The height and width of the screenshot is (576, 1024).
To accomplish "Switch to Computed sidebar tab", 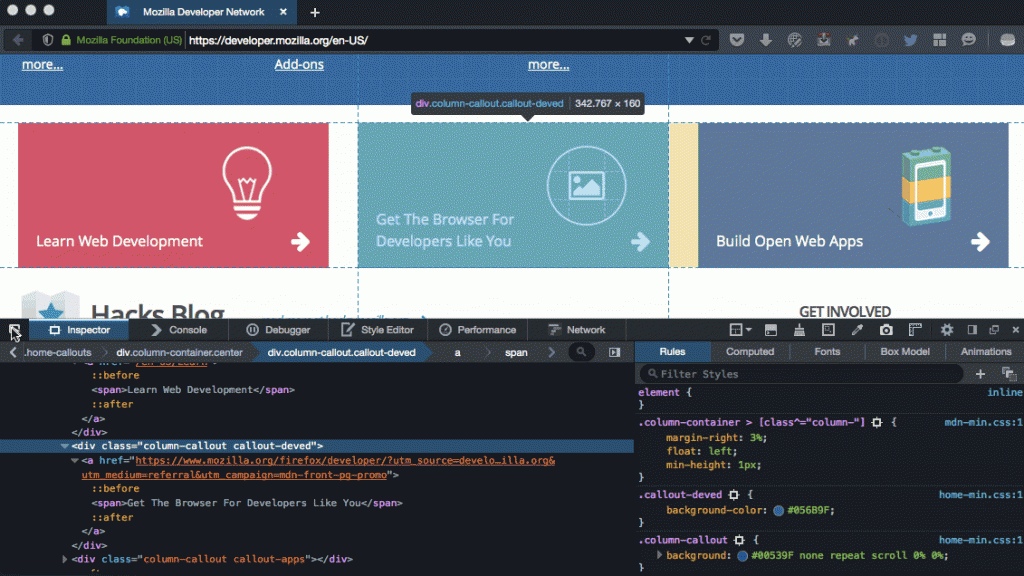I will tap(750, 351).
